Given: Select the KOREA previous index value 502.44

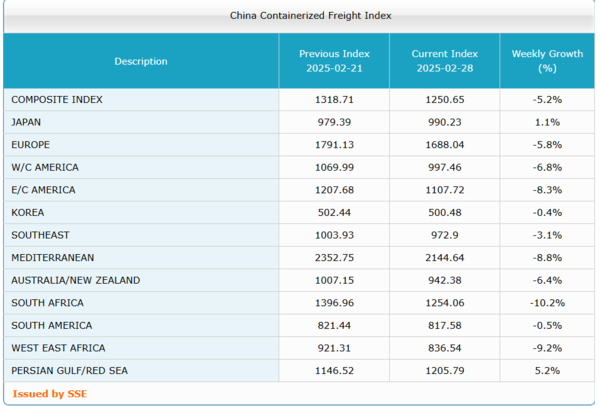Looking at the screenshot, I should (x=334, y=212).
